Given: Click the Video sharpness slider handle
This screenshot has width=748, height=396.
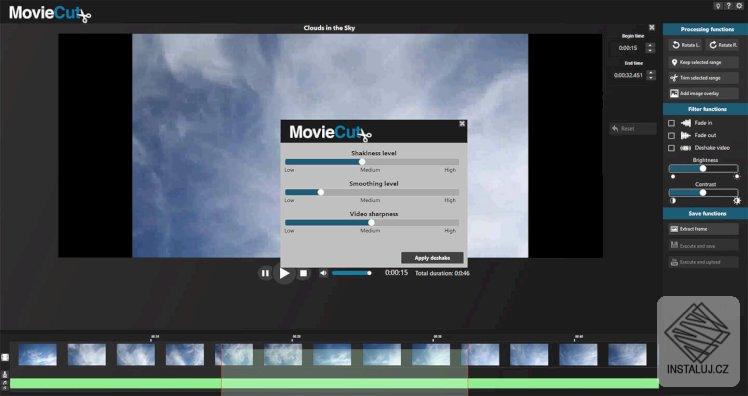Looking at the screenshot, I should click(371, 223).
